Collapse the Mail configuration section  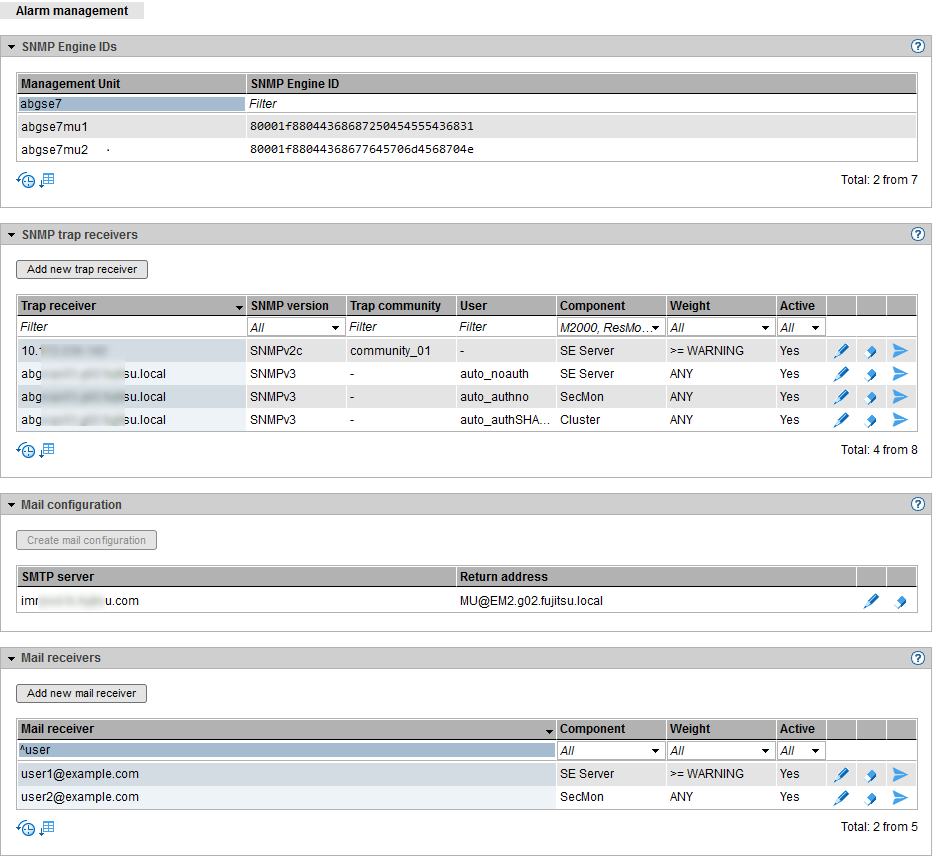coord(11,505)
